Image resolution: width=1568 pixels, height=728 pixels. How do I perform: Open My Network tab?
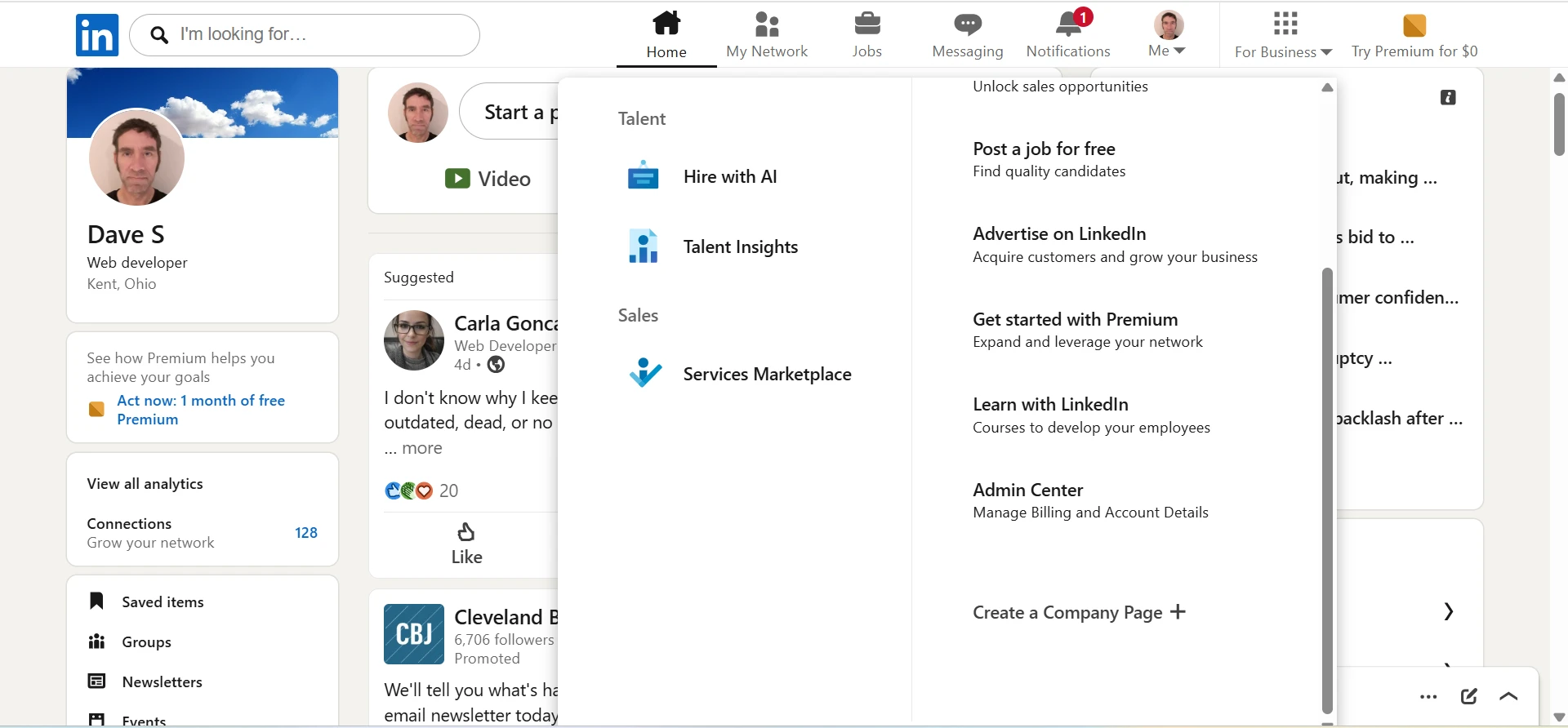point(767,35)
